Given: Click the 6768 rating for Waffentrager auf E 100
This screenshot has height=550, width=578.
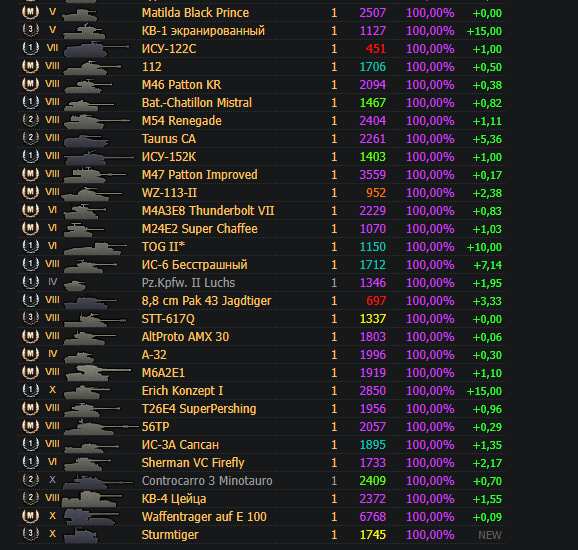Looking at the screenshot, I should (373, 517).
